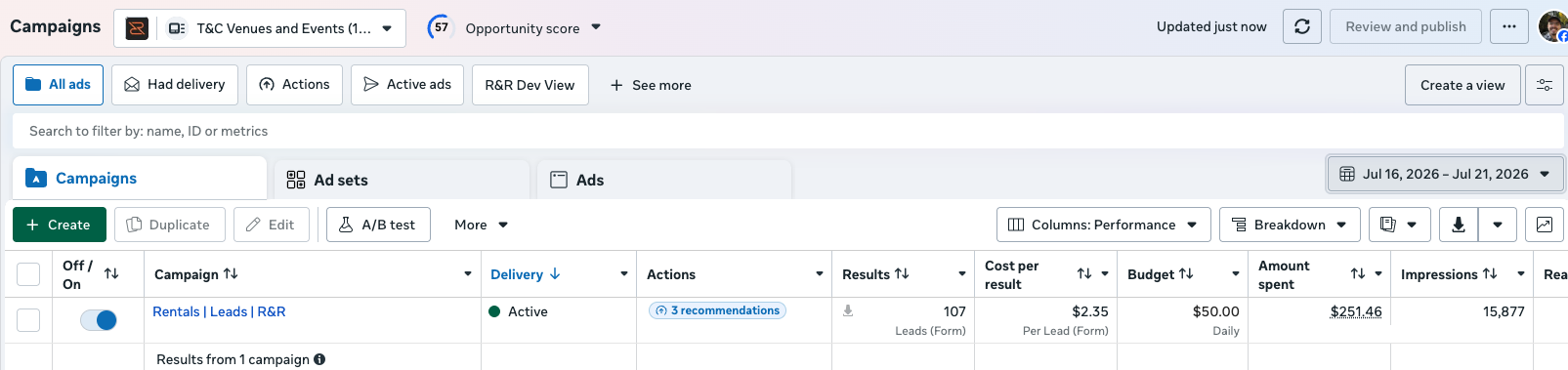Select the All ads view
The width and height of the screenshot is (1568, 370).
pos(58,85)
